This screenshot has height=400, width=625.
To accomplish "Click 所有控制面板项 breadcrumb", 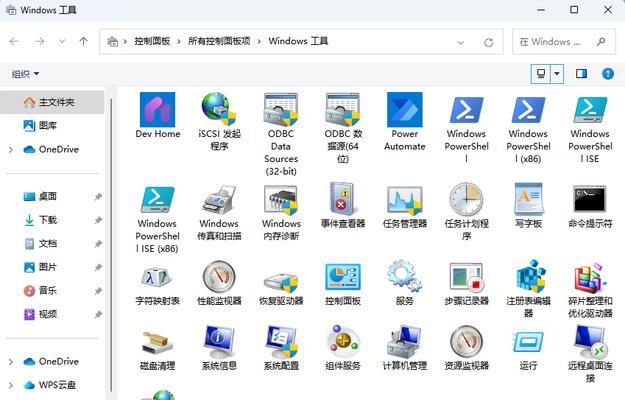I will tap(219, 41).
